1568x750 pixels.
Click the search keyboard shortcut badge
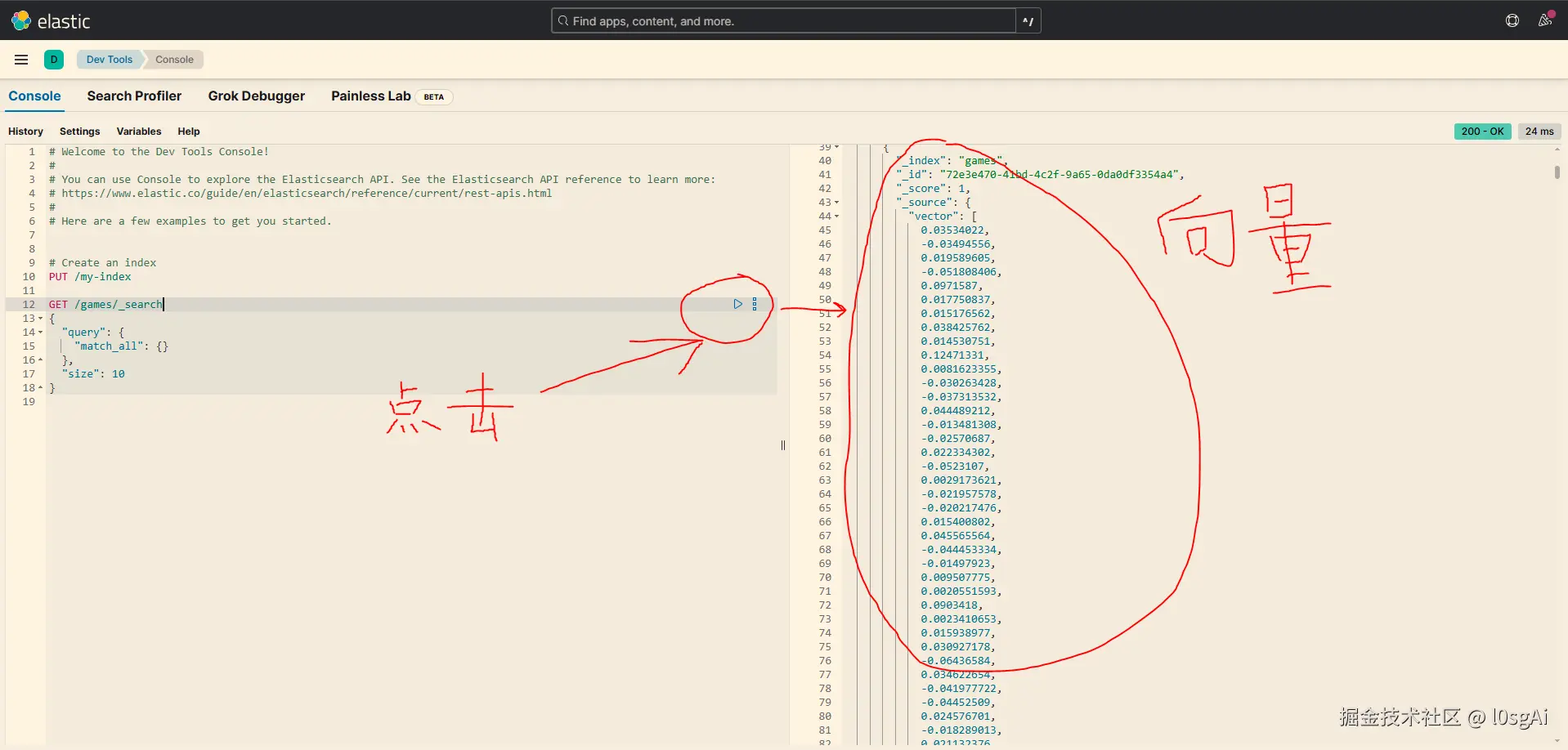(x=1028, y=21)
